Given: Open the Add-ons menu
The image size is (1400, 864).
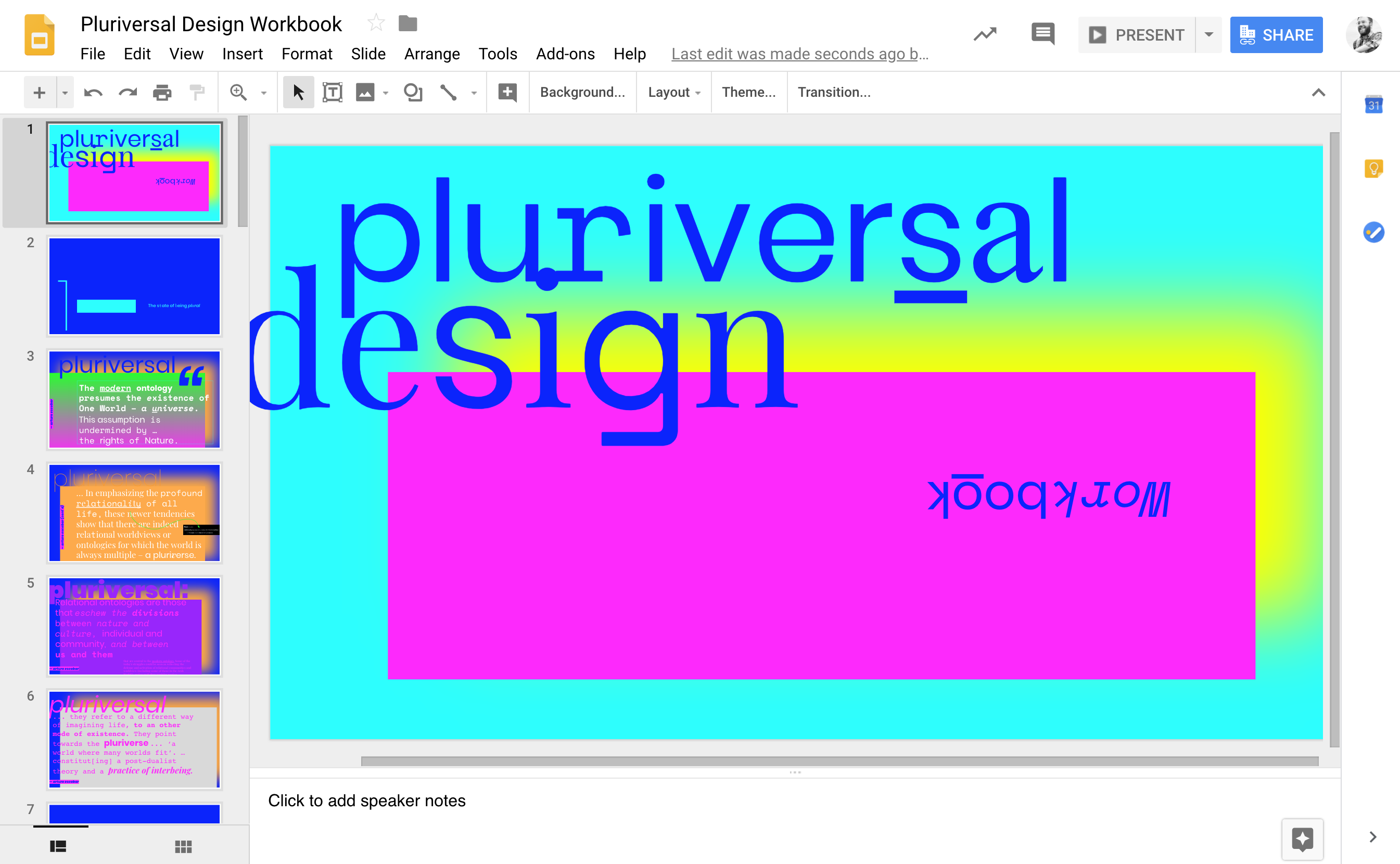Looking at the screenshot, I should [565, 54].
